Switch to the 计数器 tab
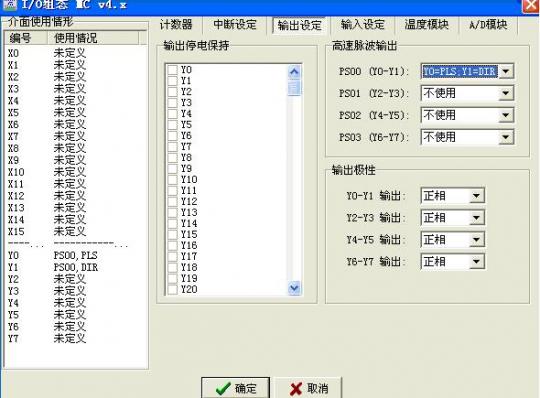The image size is (540, 398). pos(176,24)
